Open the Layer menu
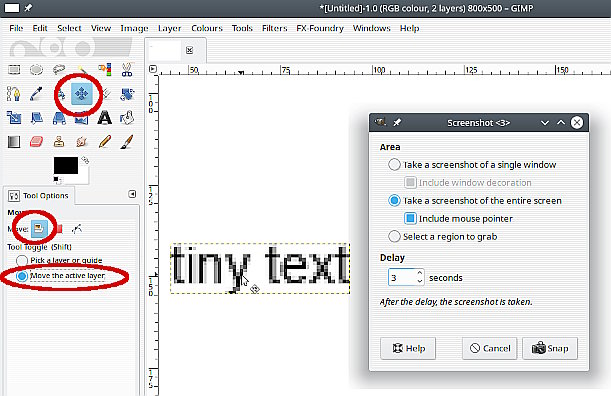Viewport: 611px width, 396px height. (x=170, y=28)
